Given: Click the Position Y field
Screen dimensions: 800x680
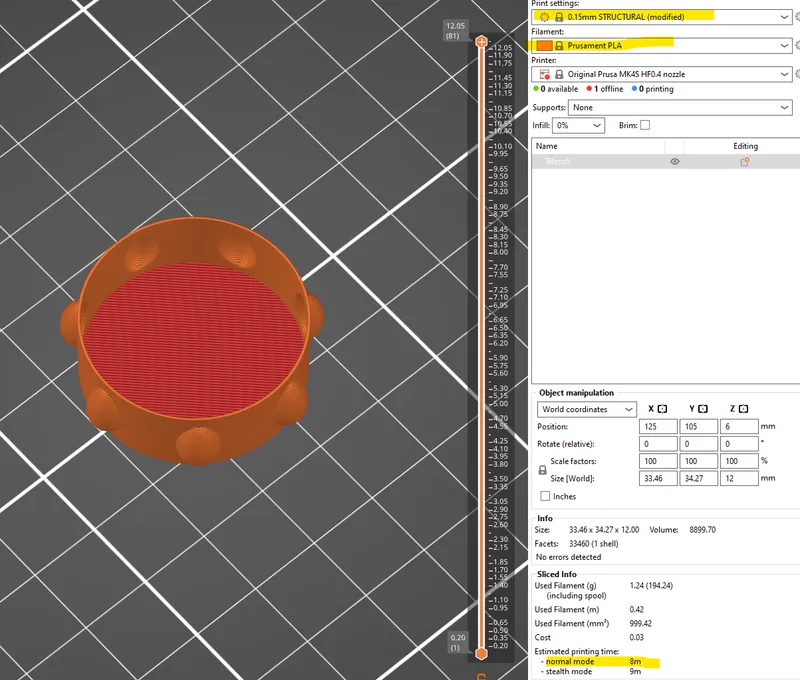Looking at the screenshot, I should click(698, 426).
